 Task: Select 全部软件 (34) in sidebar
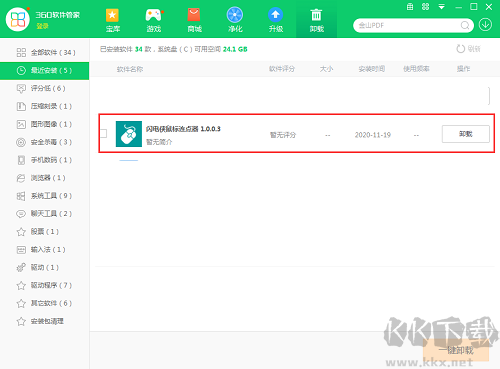coord(45,52)
